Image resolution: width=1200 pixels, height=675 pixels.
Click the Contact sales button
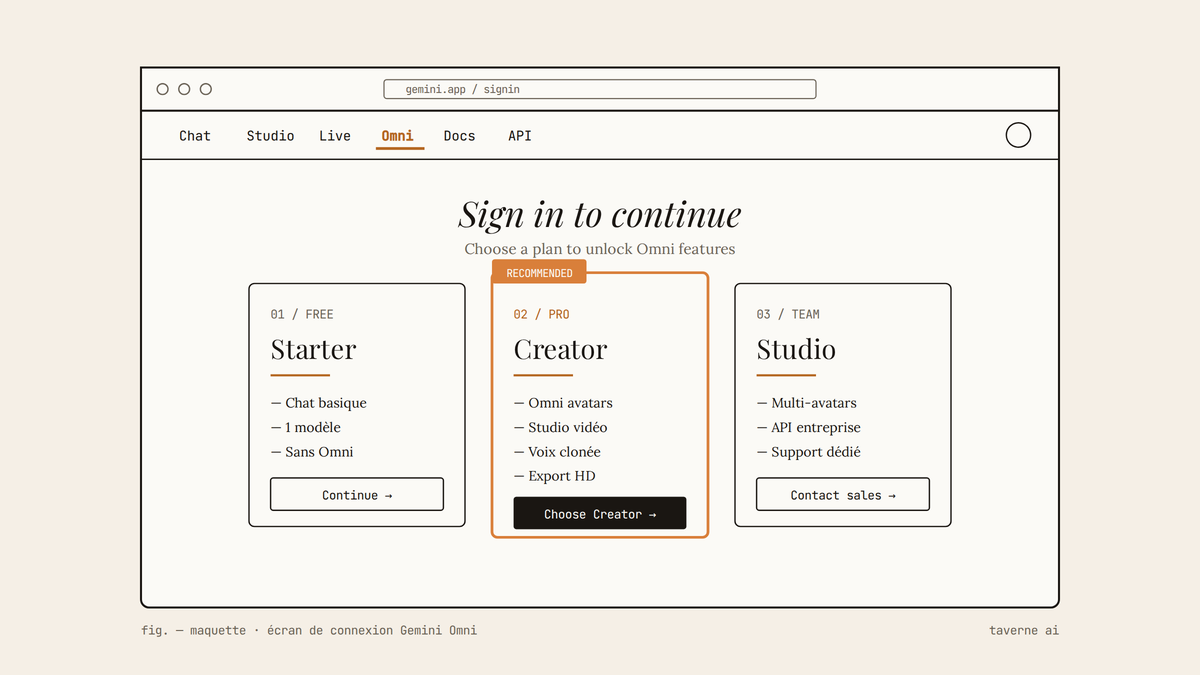843,494
